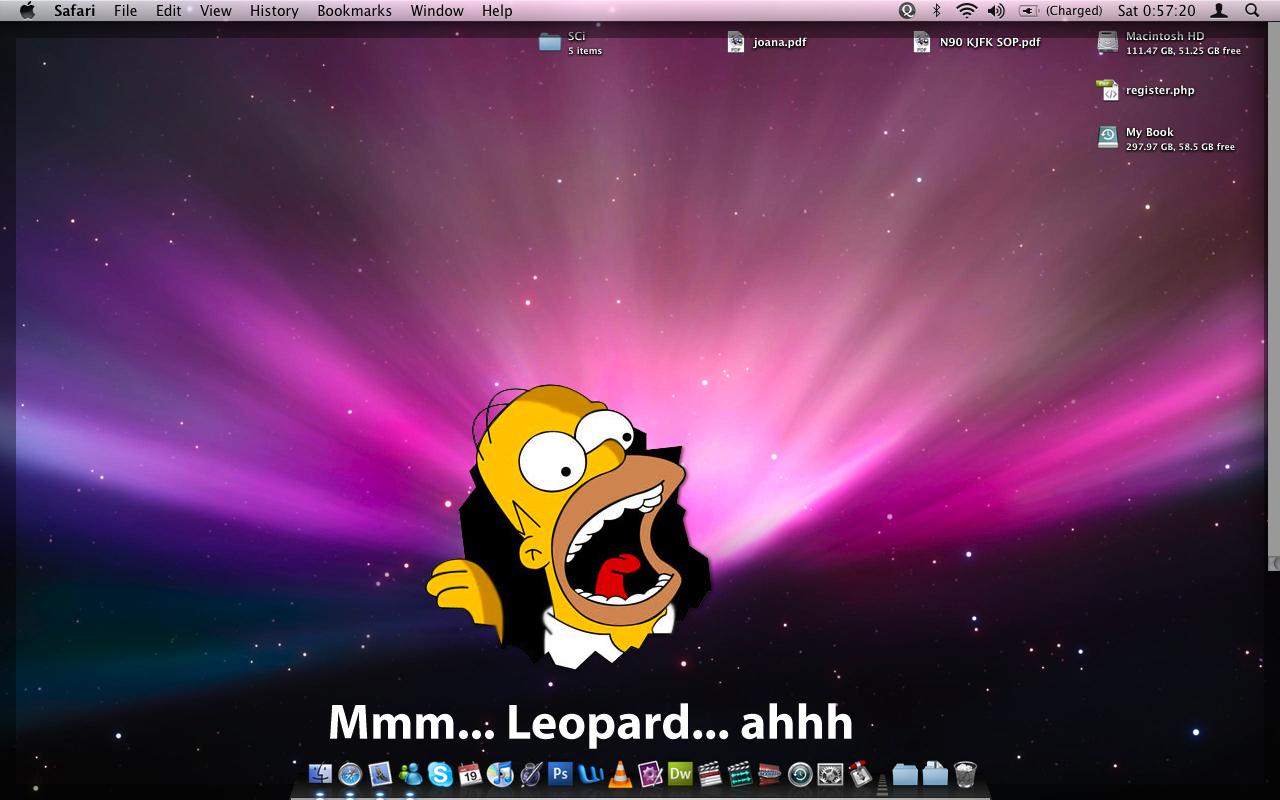Open the first plain folder stack in Dock
Image resolution: width=1280 pixels, height=800 pixels.
905,774
